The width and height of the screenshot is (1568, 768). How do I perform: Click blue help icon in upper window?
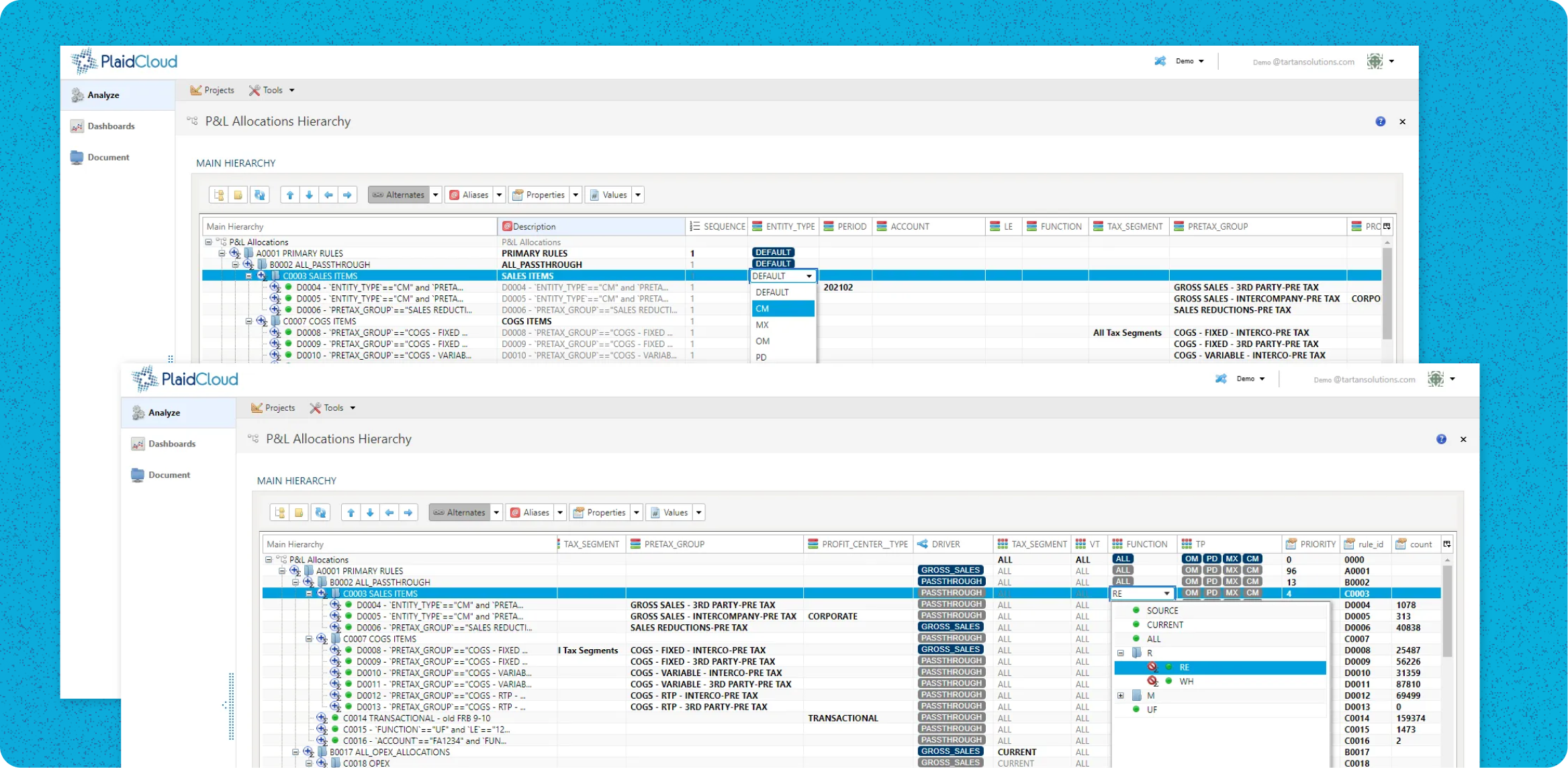1380,122
